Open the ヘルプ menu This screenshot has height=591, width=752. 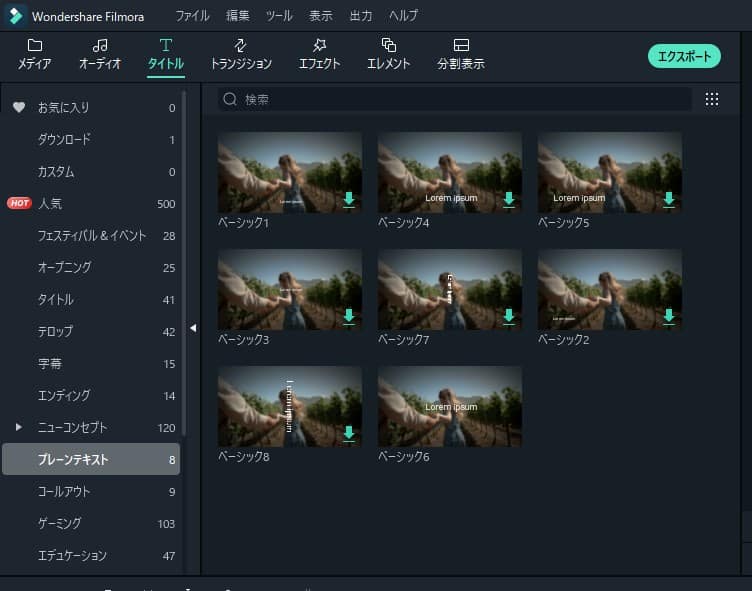(x=403, y=16)
